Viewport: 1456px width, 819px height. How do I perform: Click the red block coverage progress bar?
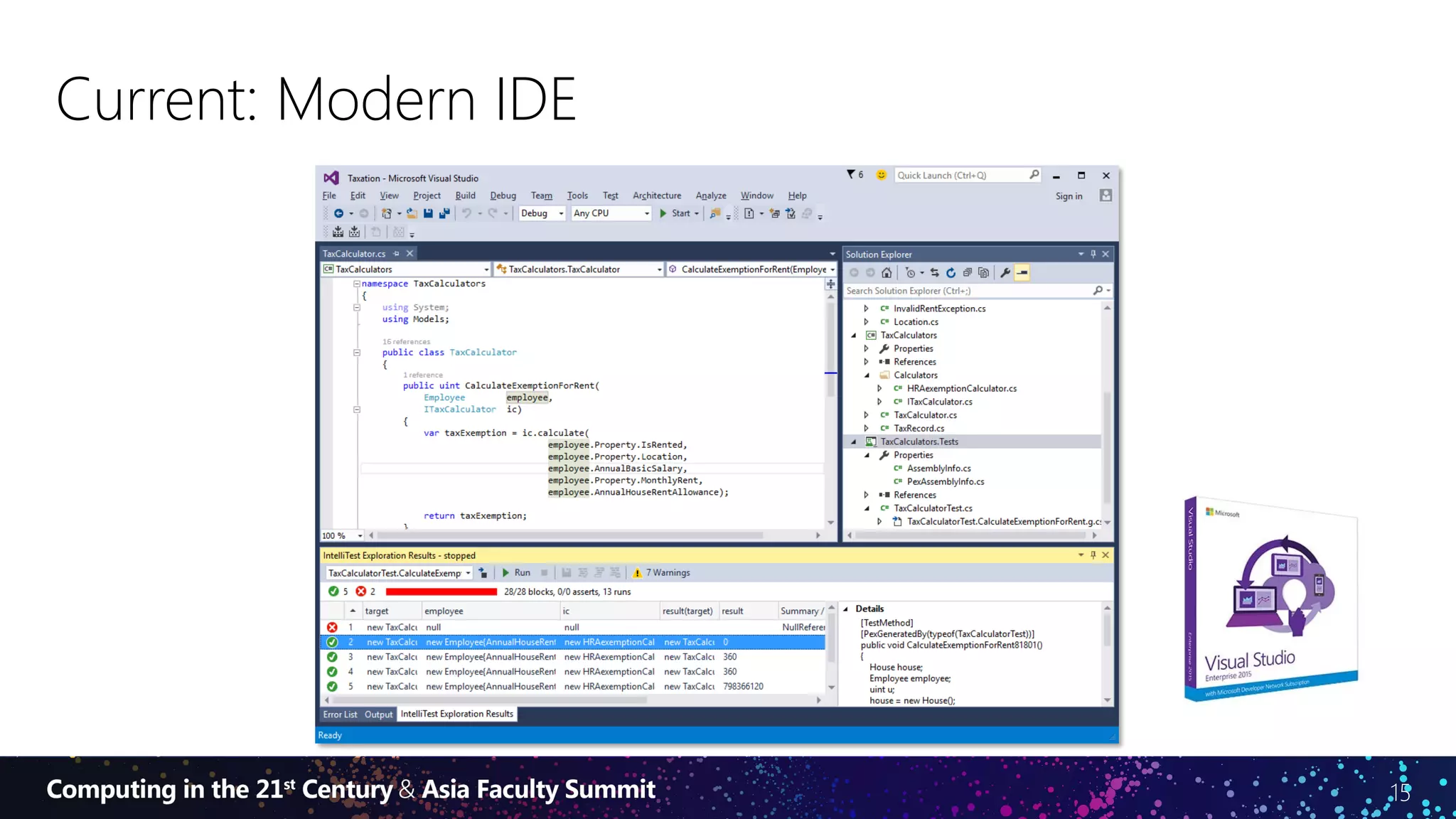[441, 591]
